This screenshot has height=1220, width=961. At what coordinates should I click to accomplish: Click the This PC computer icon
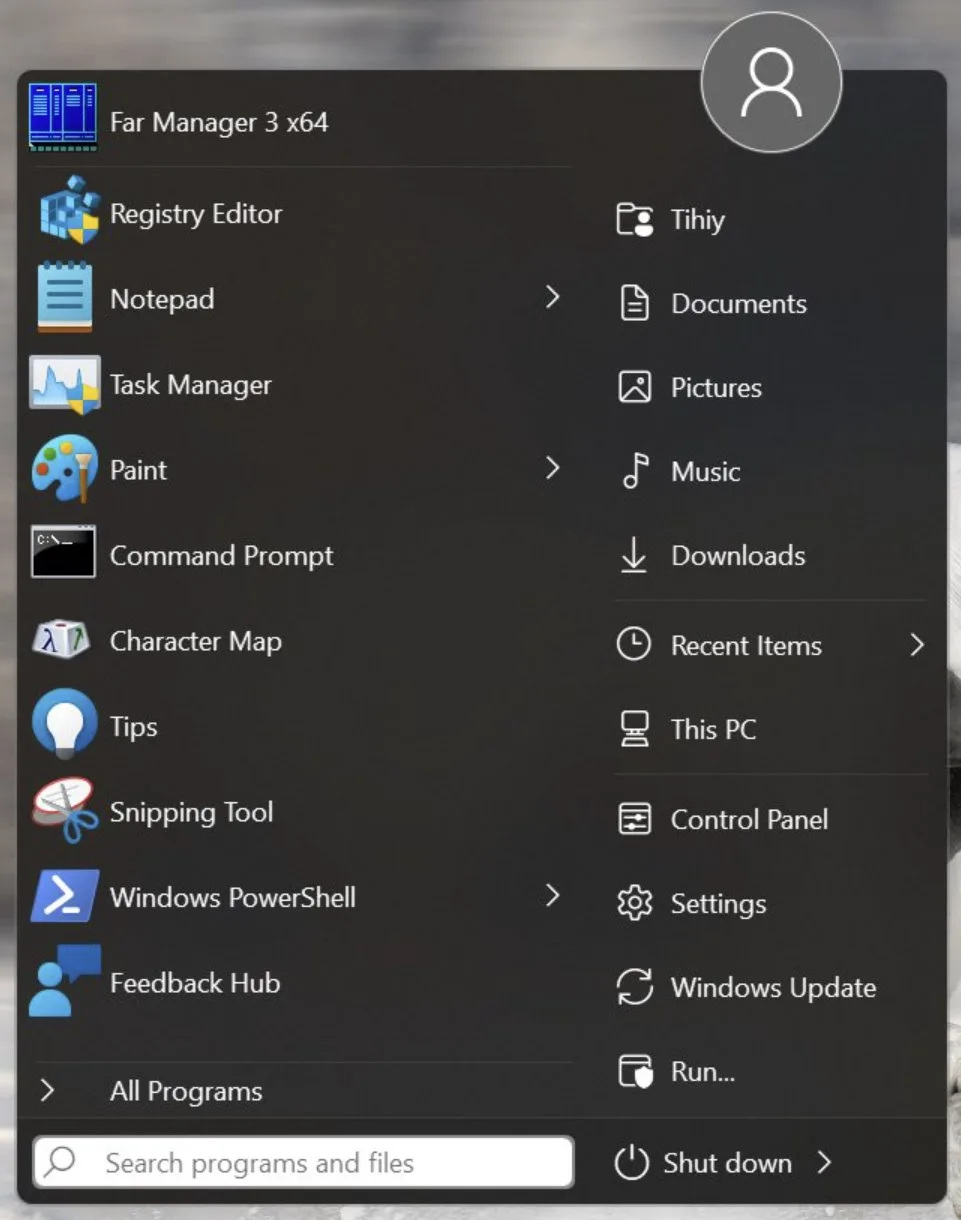pos(634,729)
